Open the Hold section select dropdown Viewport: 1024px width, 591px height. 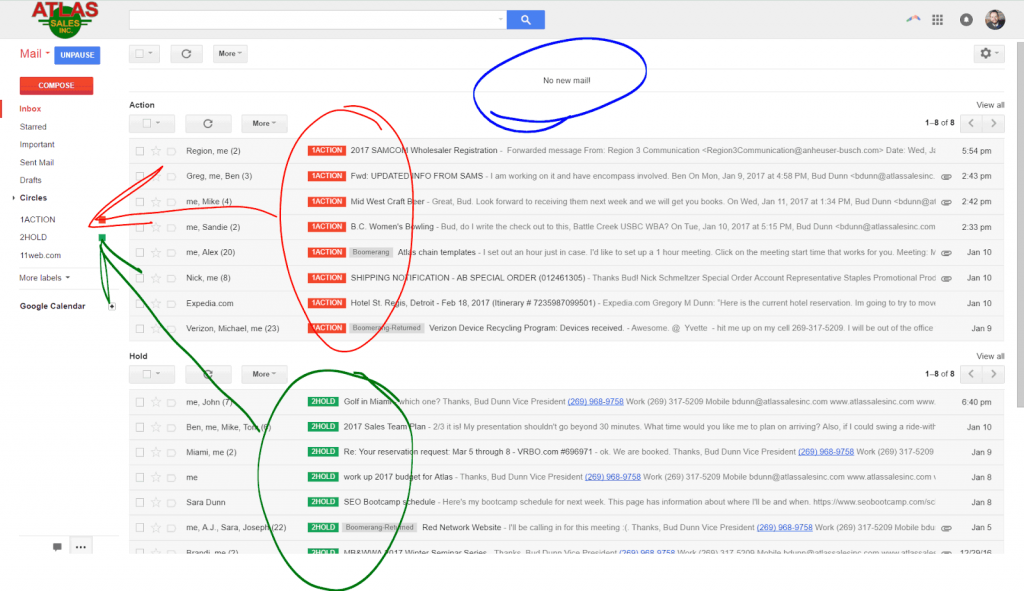click(x=152, y=374)
